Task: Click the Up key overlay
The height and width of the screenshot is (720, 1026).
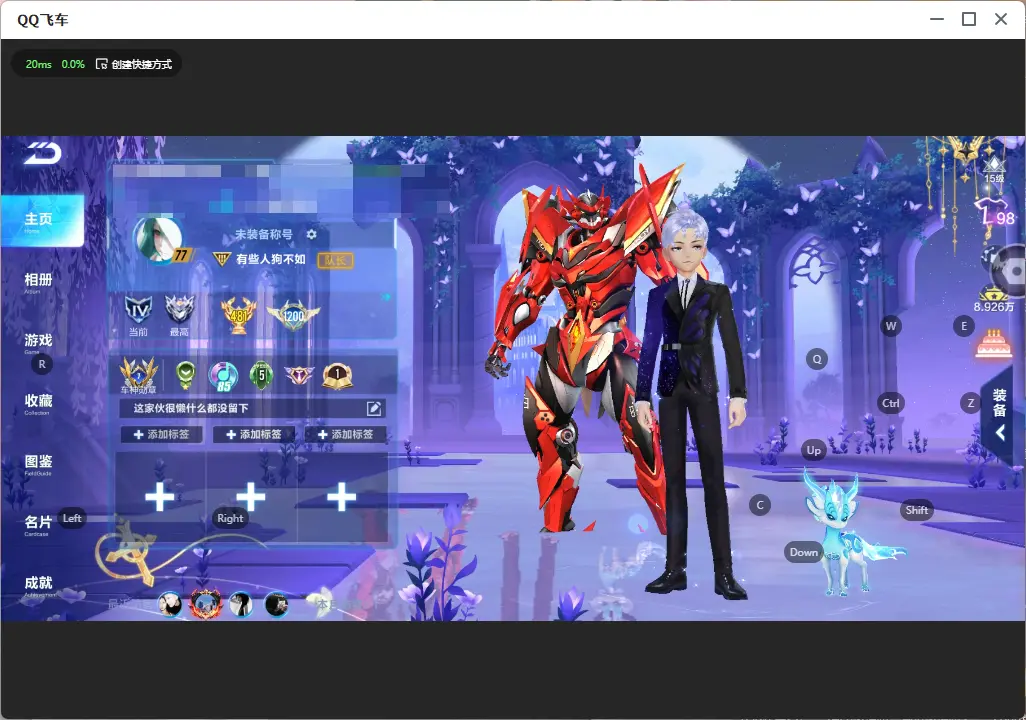Action: pos(813,450)
